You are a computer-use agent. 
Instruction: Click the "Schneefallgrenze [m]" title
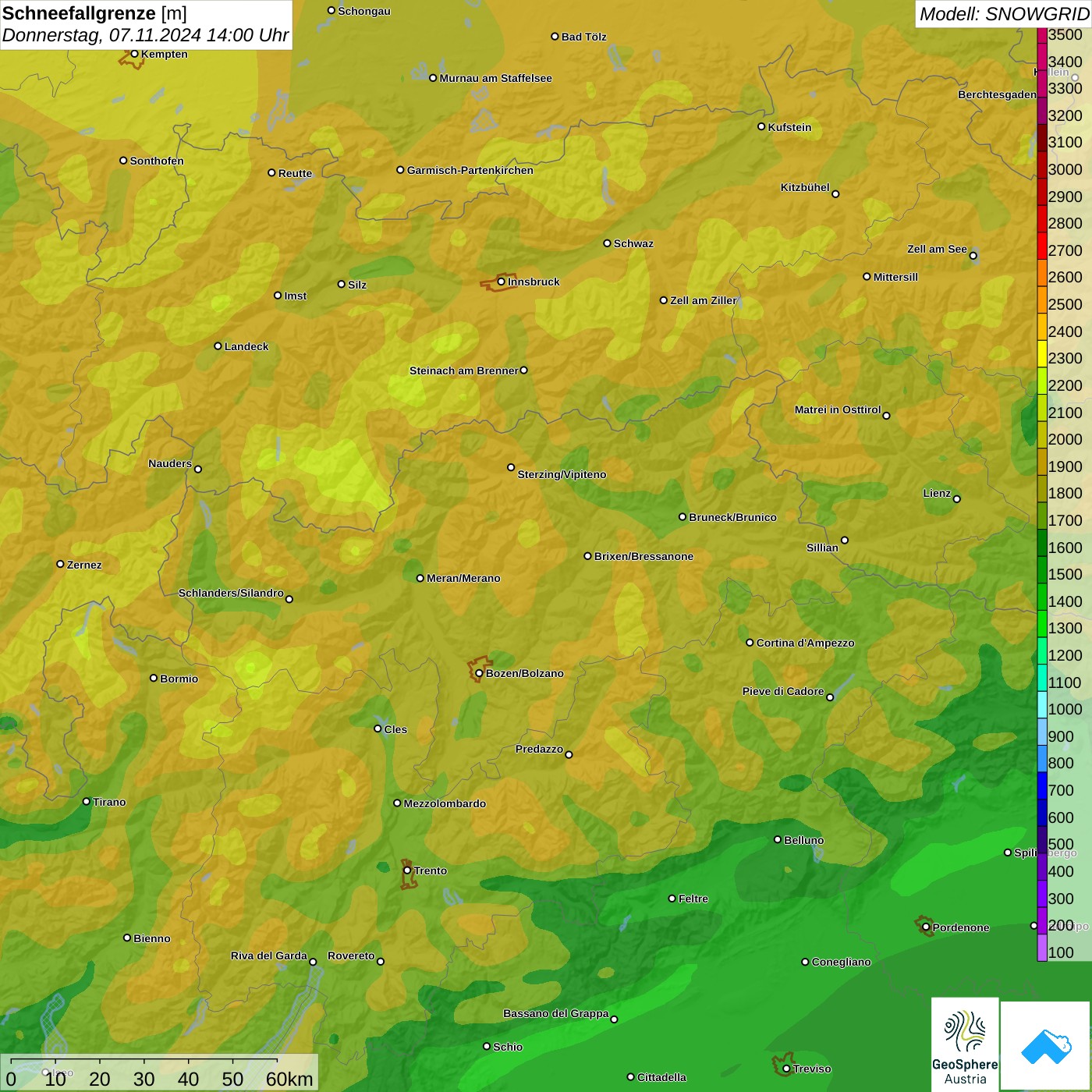[94, 13]
